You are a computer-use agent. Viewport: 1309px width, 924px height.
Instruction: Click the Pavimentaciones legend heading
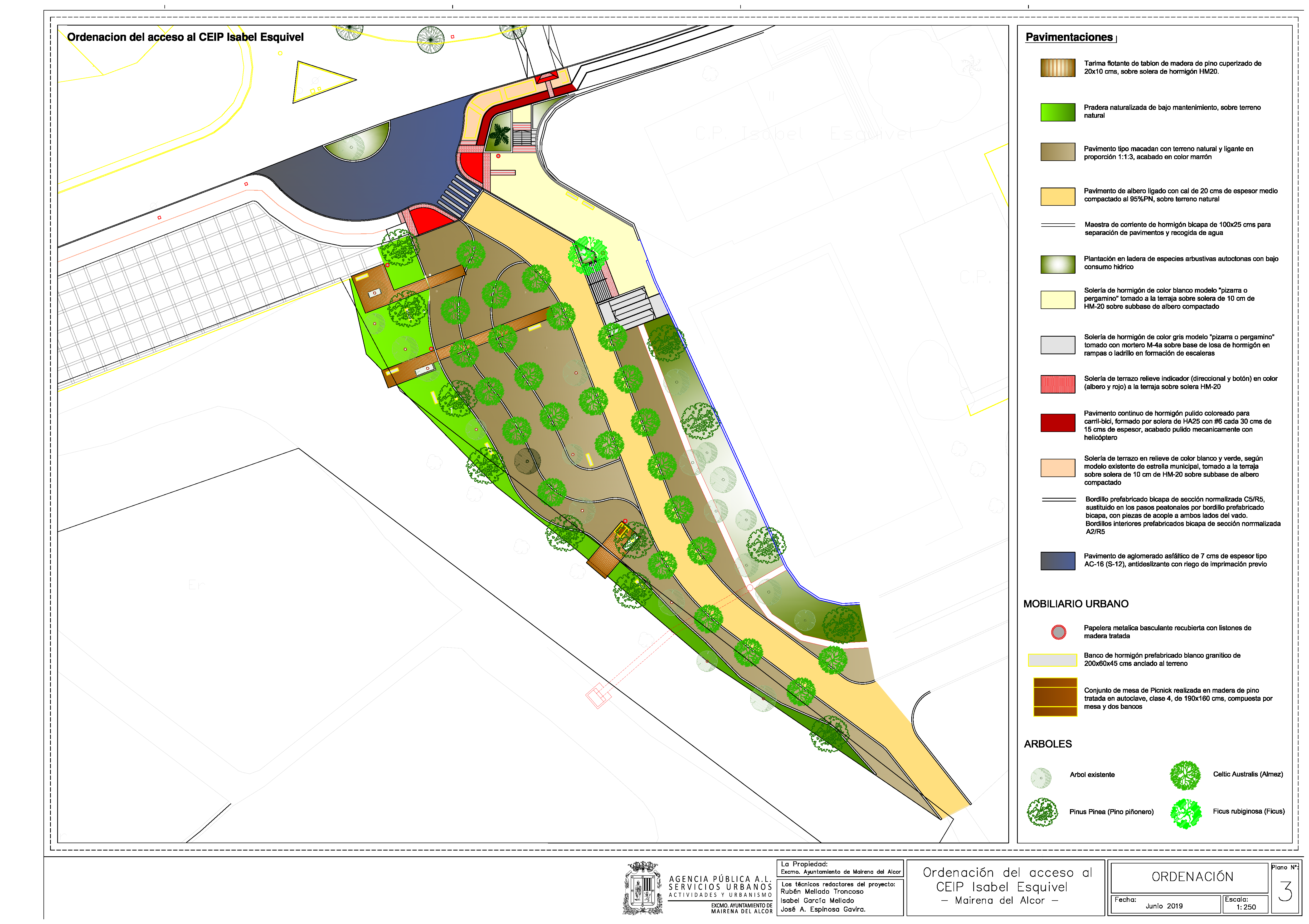click(x=1069, y=37)
